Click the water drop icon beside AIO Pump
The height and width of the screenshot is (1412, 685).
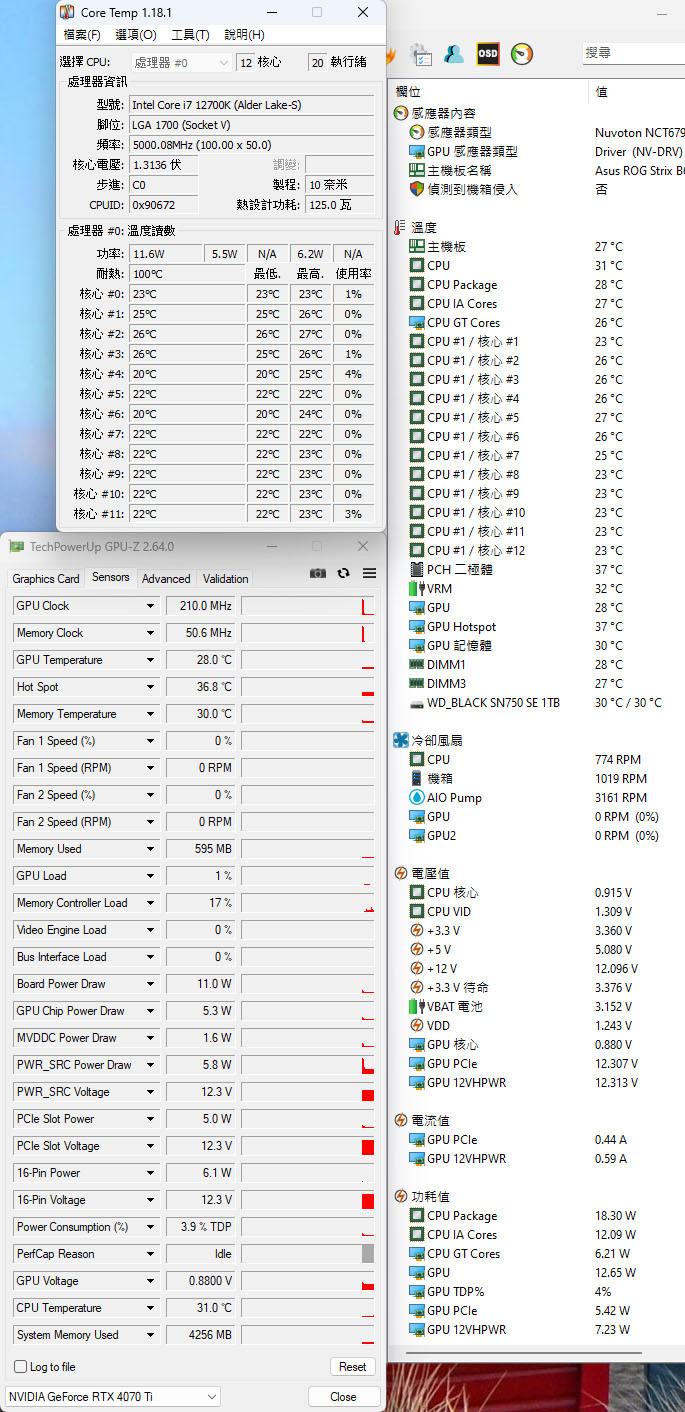click(x=417, y=797)
